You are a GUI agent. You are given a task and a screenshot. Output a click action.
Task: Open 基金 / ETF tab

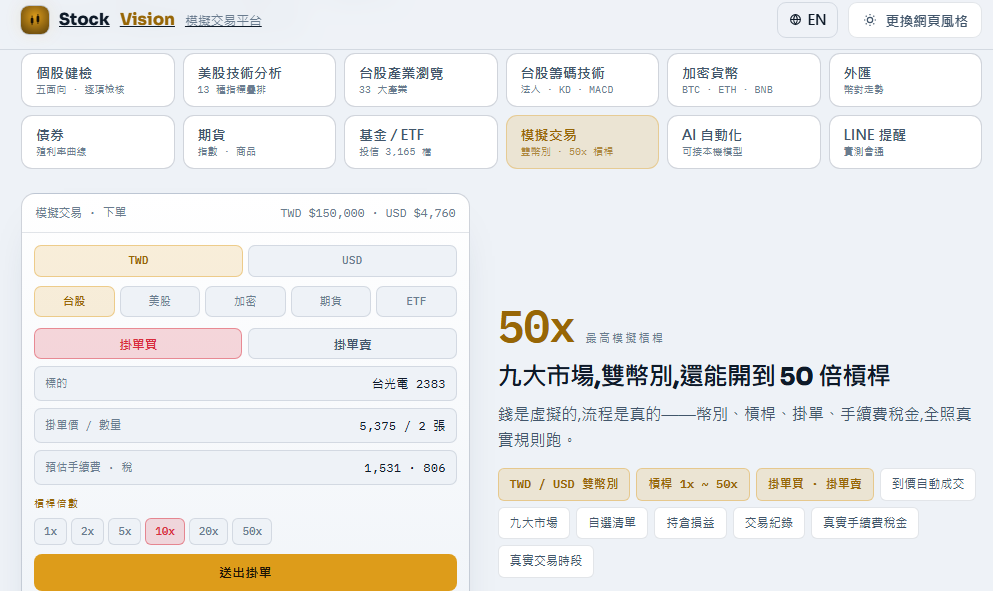[421, 142]
